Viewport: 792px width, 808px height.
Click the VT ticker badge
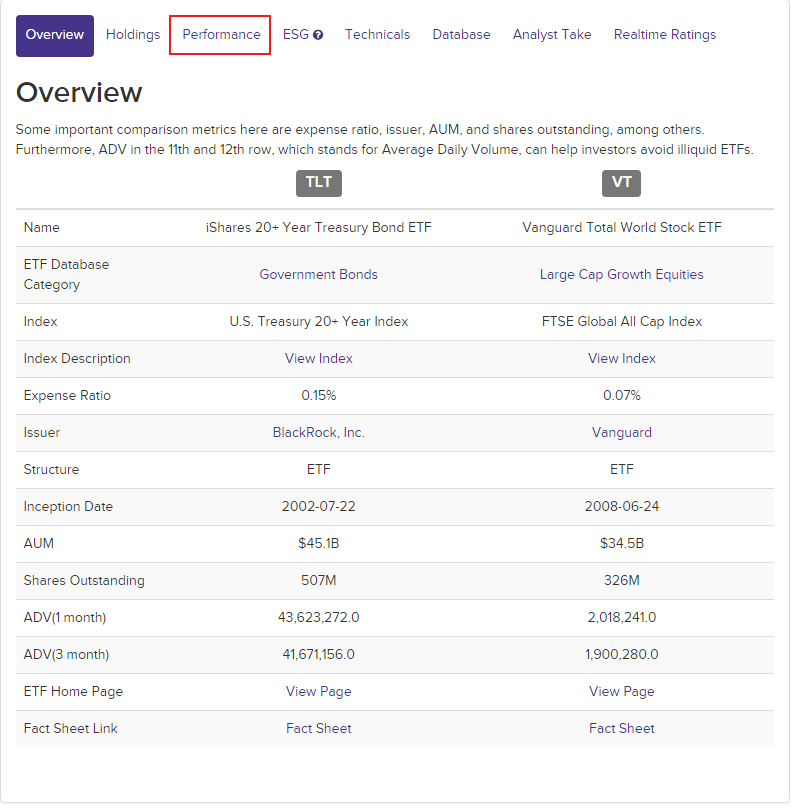point(622,183)
